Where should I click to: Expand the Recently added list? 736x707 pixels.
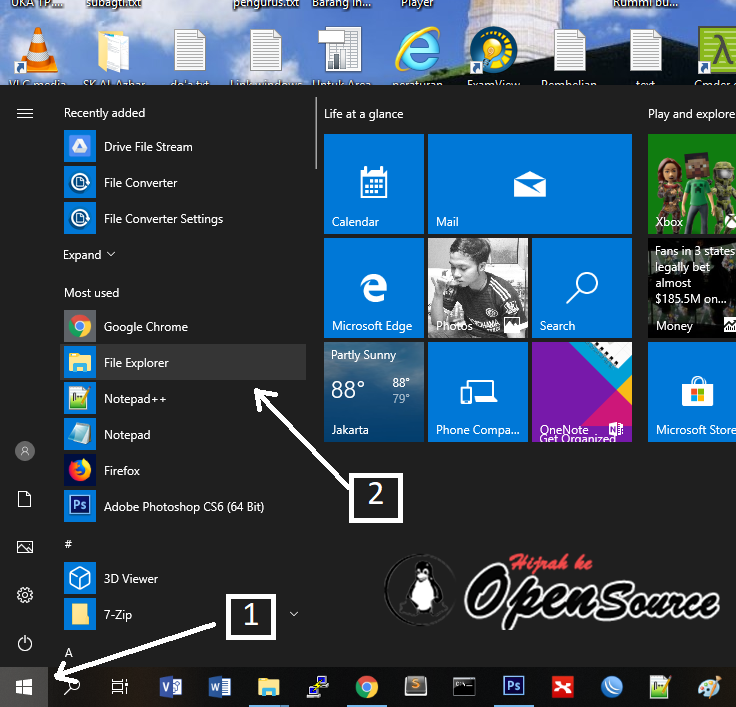tap(89, 254)
